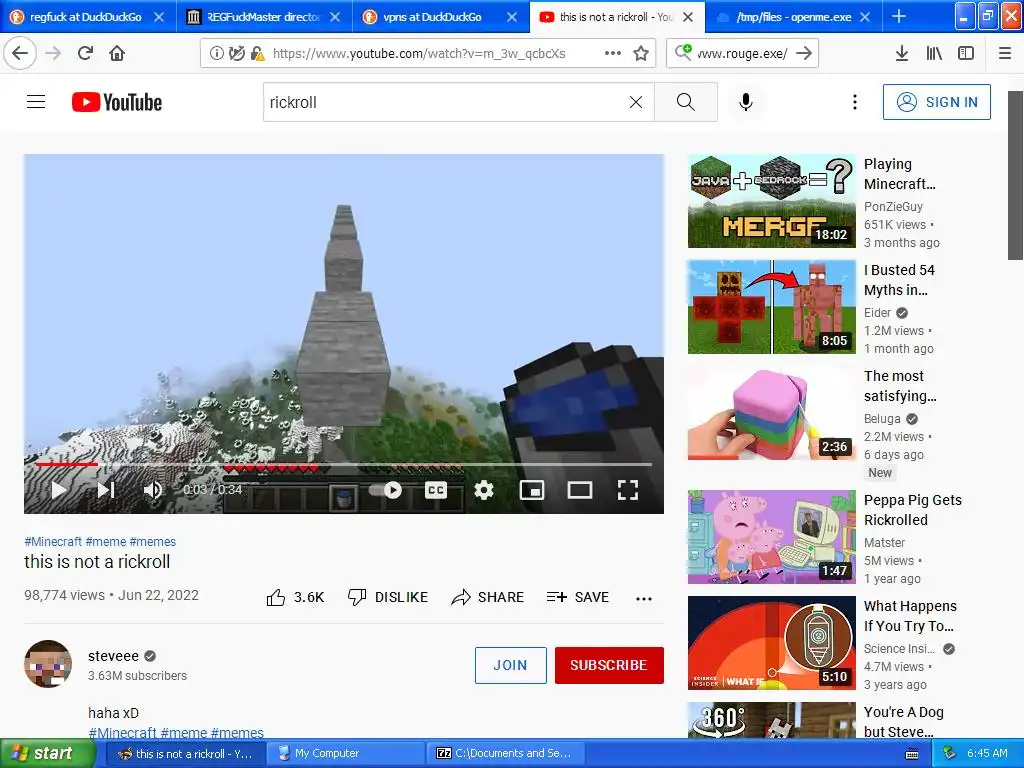Start voice search with microphone icon
This screenshot has height=768, width=1024.
(746, 102)
